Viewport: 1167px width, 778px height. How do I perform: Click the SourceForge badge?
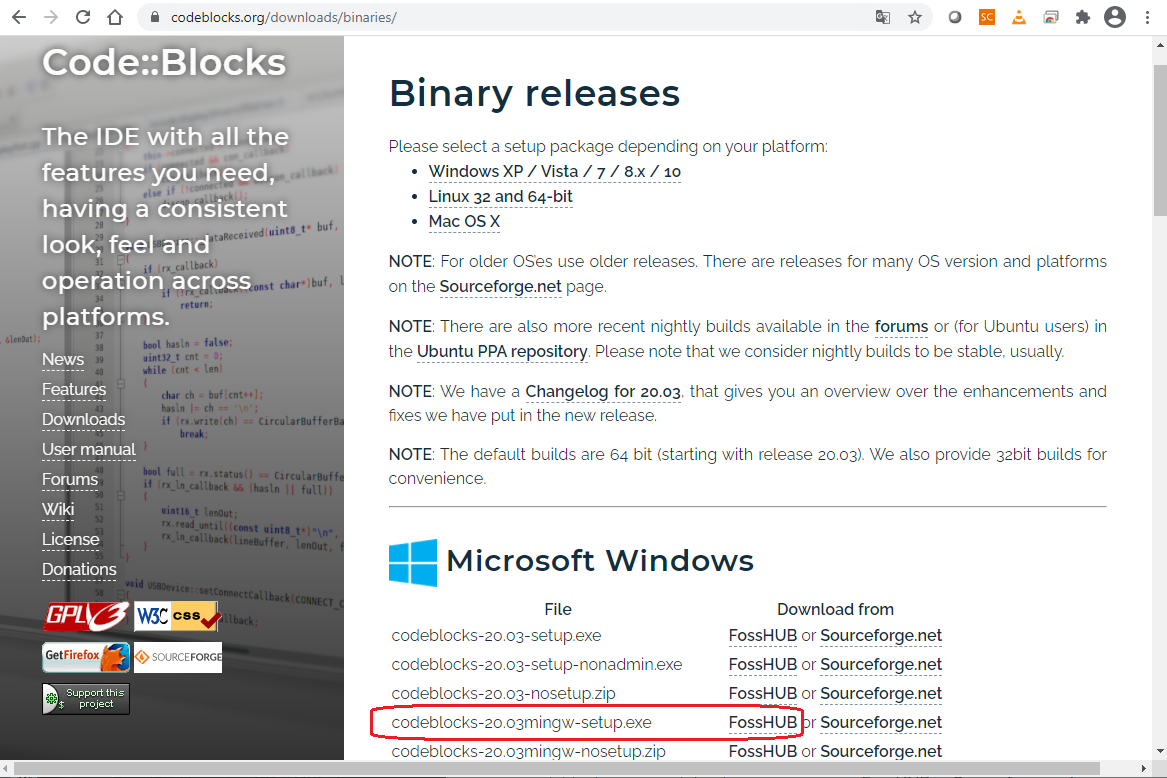coord(177,657)
